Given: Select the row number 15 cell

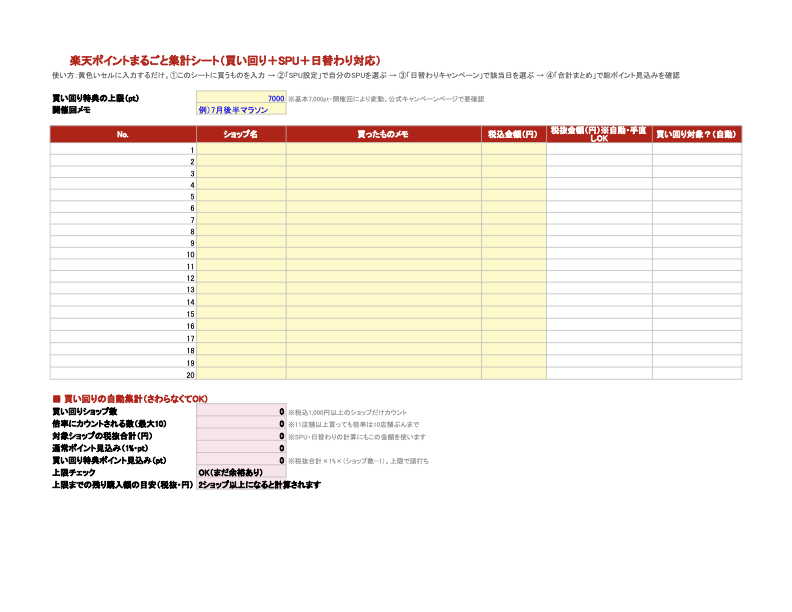Looking at the screenshot, I should pos(123,313).
